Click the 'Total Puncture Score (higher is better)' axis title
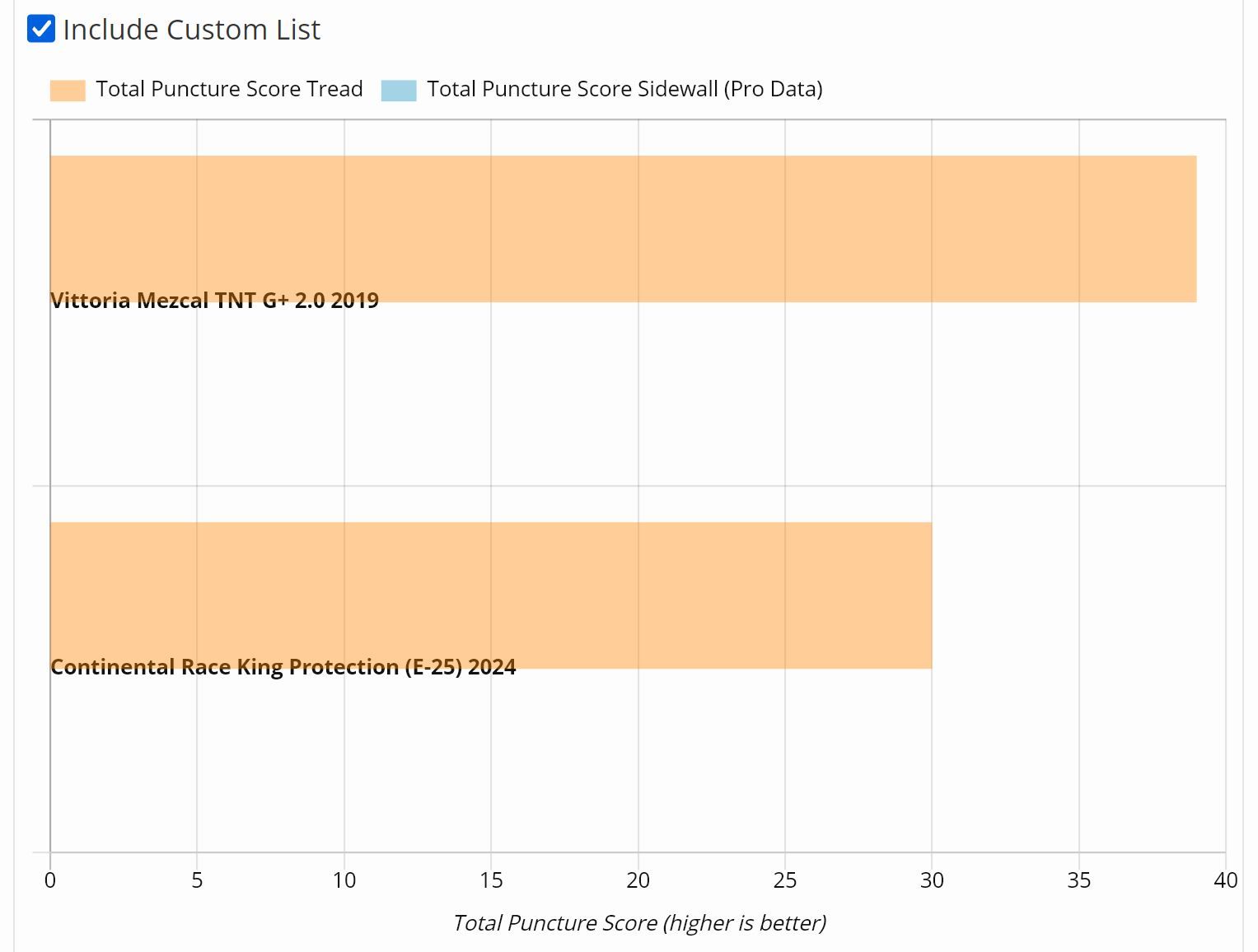 click(x=639, y=923)
